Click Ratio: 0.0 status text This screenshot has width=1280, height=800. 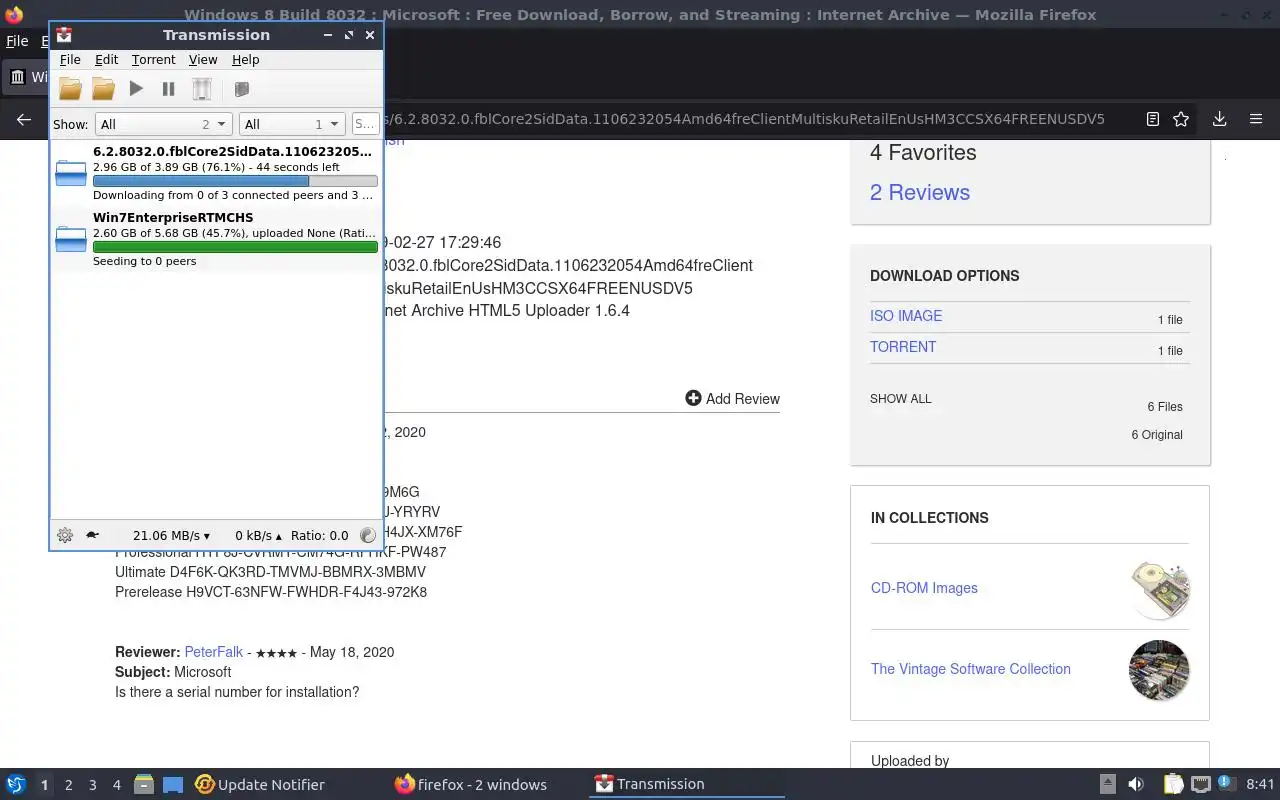319,535
